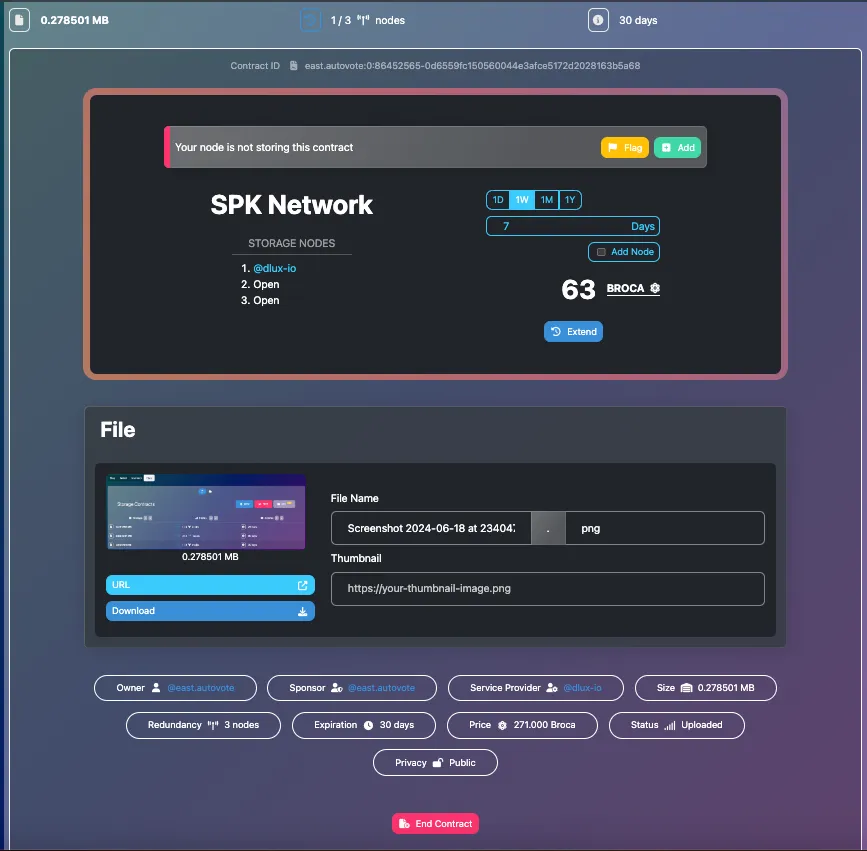This screenshot has height=851, width=867.
Task: Open the file URL button
Action: [210, 585]
